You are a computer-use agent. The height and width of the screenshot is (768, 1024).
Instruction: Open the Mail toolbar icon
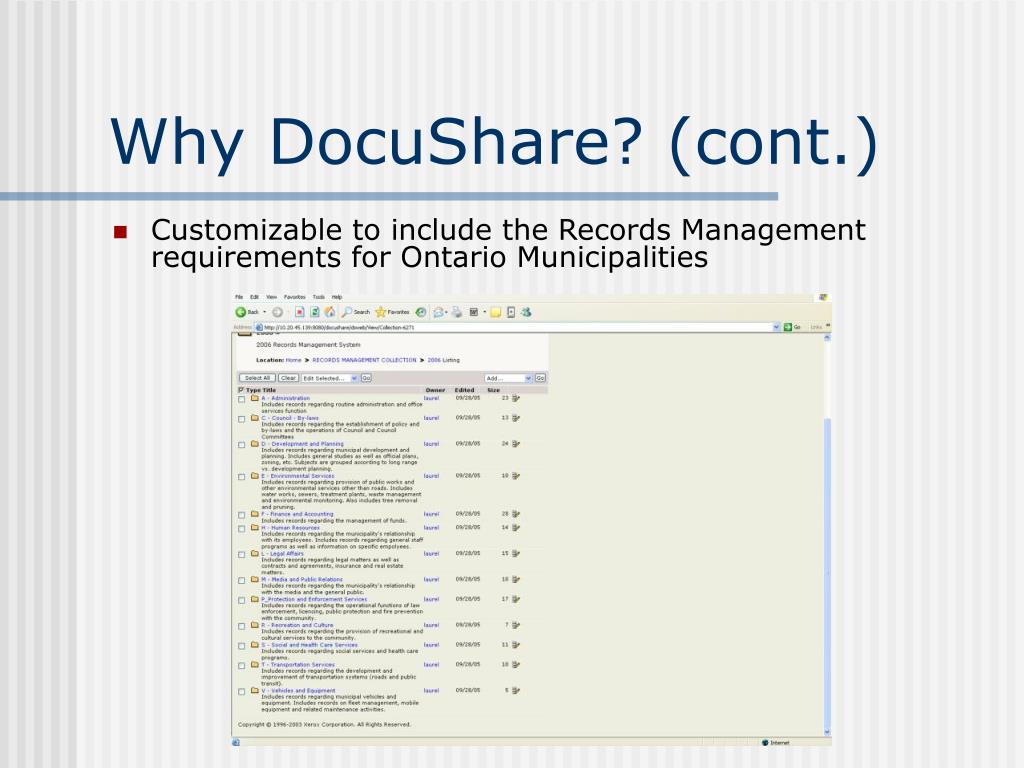coord(438,312)
